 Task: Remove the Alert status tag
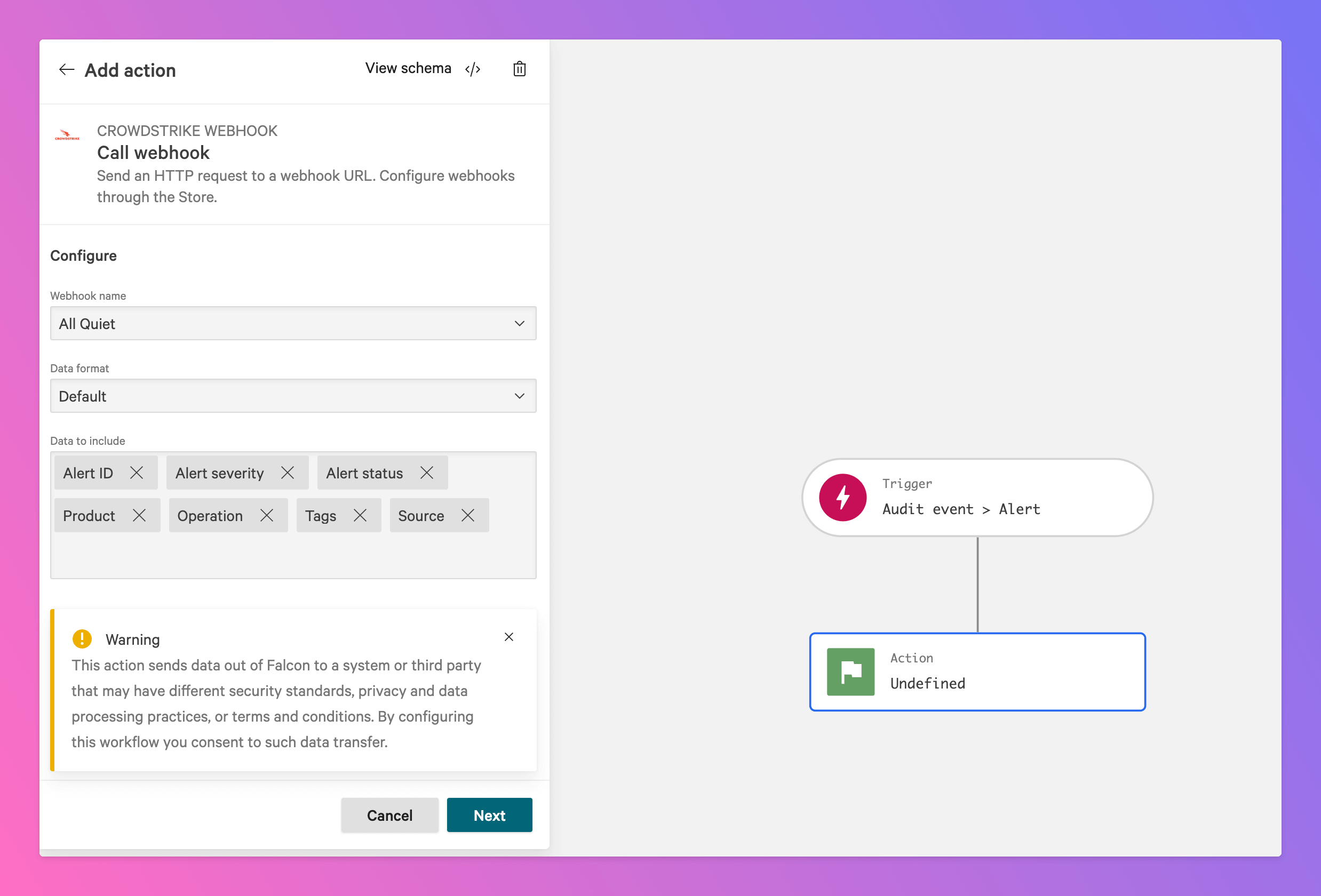coord(427,473)
